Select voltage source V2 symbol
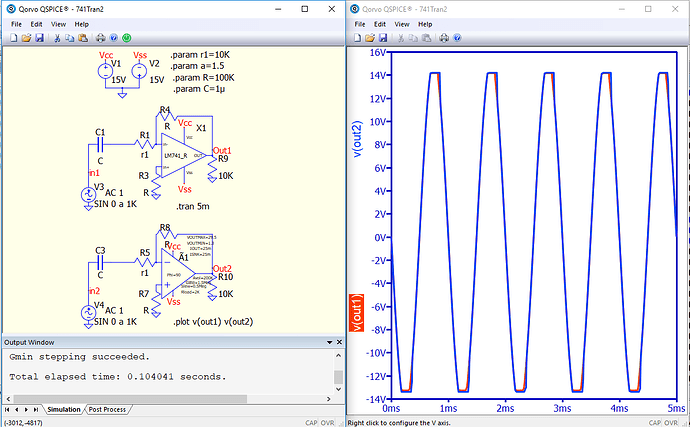The height and width of the screenshot is (427, 690). click(x=139, y=71)
